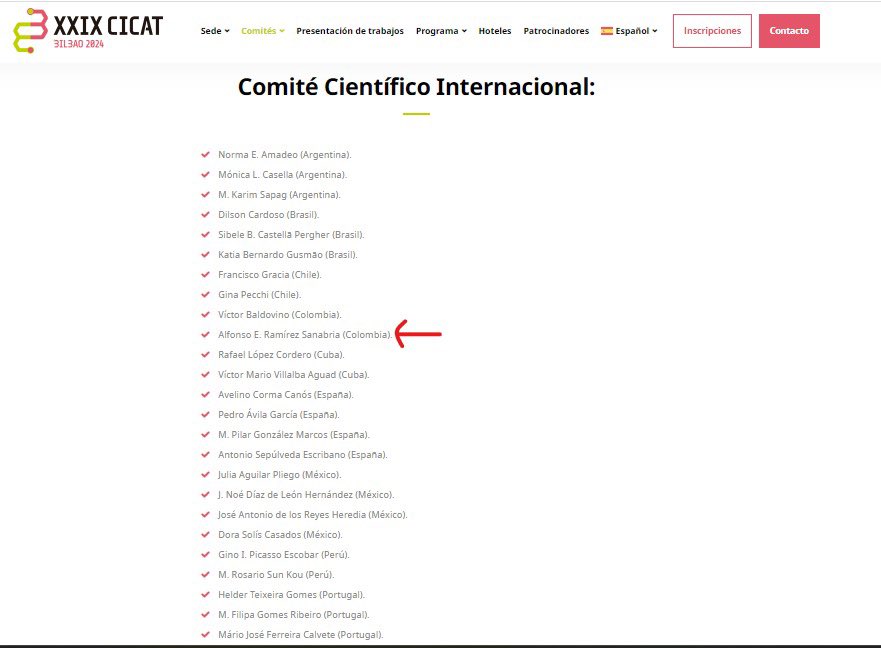This screenshot has height=648, width=881.
Task: Select M. Karim Sapag (Argentina) entry
Action: tap(279, 194)
